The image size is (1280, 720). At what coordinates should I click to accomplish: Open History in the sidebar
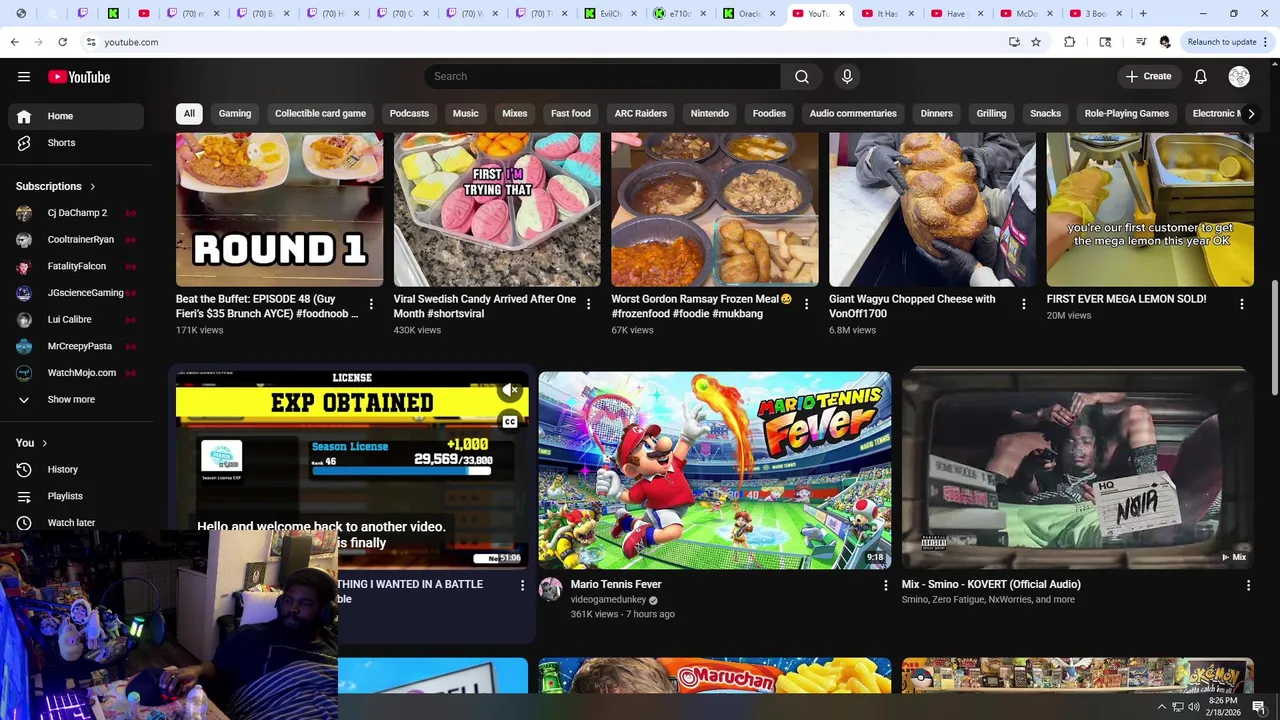(x=76, y=469)
